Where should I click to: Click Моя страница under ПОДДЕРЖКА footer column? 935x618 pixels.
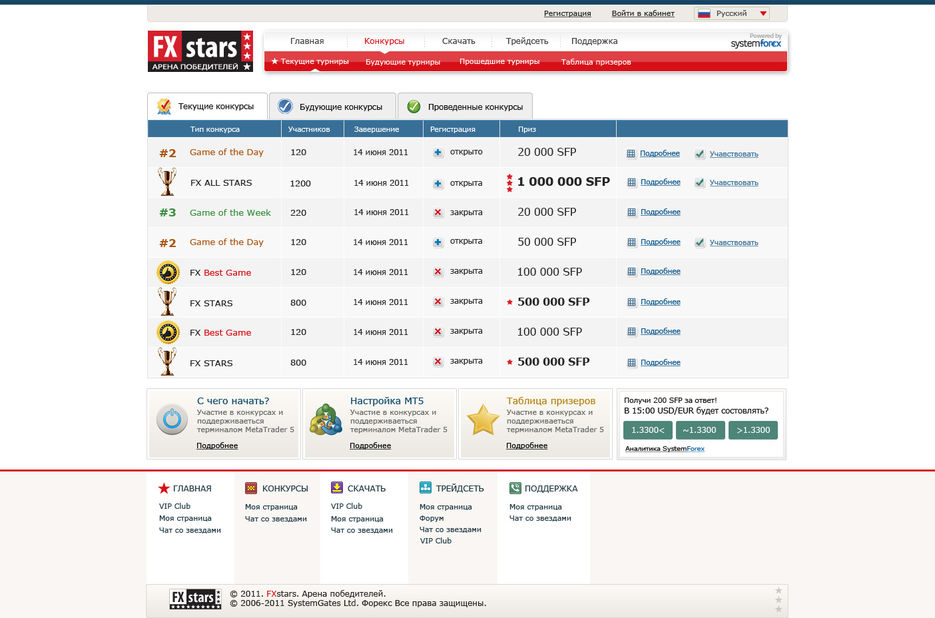pyautogui.click(x=535, y=506)
